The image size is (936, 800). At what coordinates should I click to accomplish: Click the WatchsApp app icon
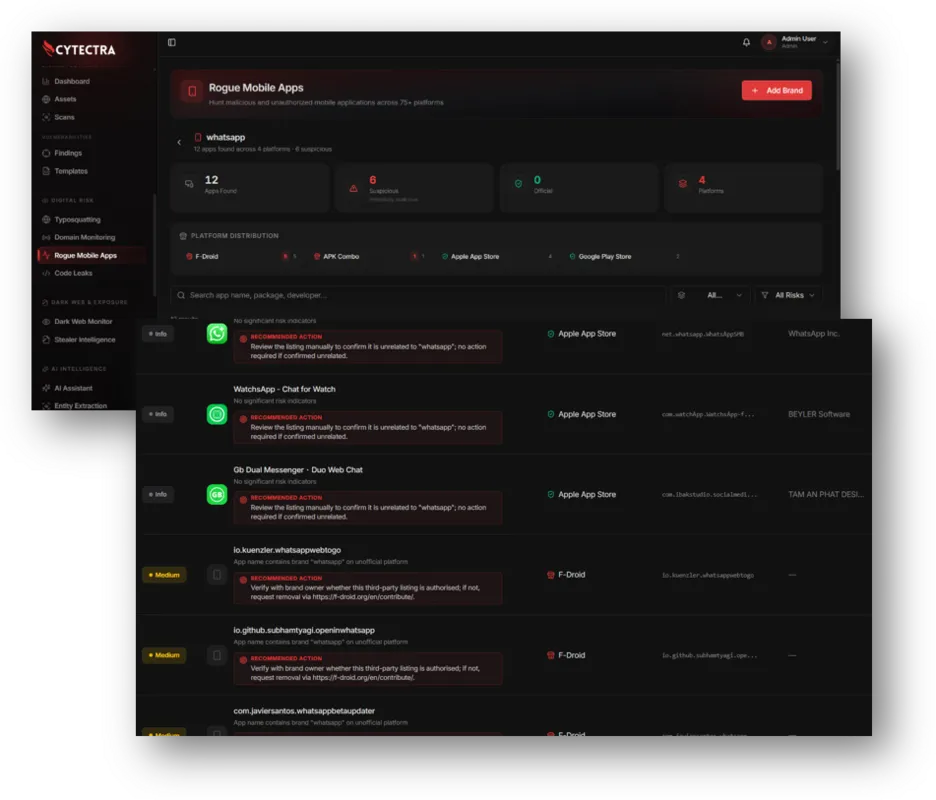pyautogui.click(x=217, y=414)
